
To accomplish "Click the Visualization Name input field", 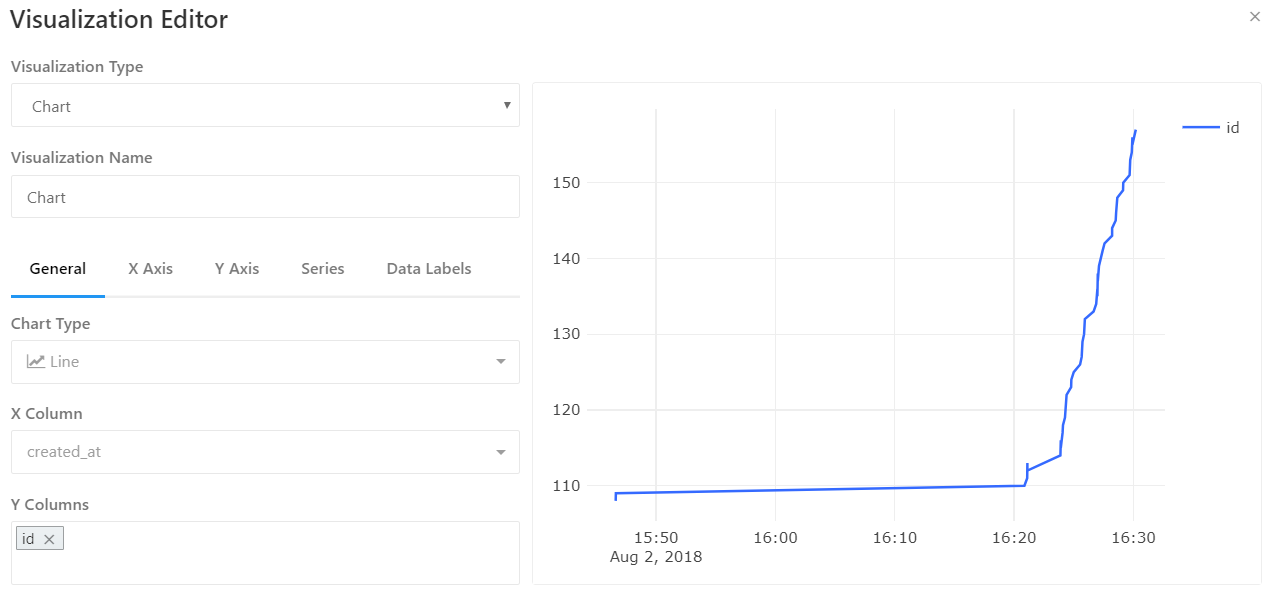I will 265,197.
